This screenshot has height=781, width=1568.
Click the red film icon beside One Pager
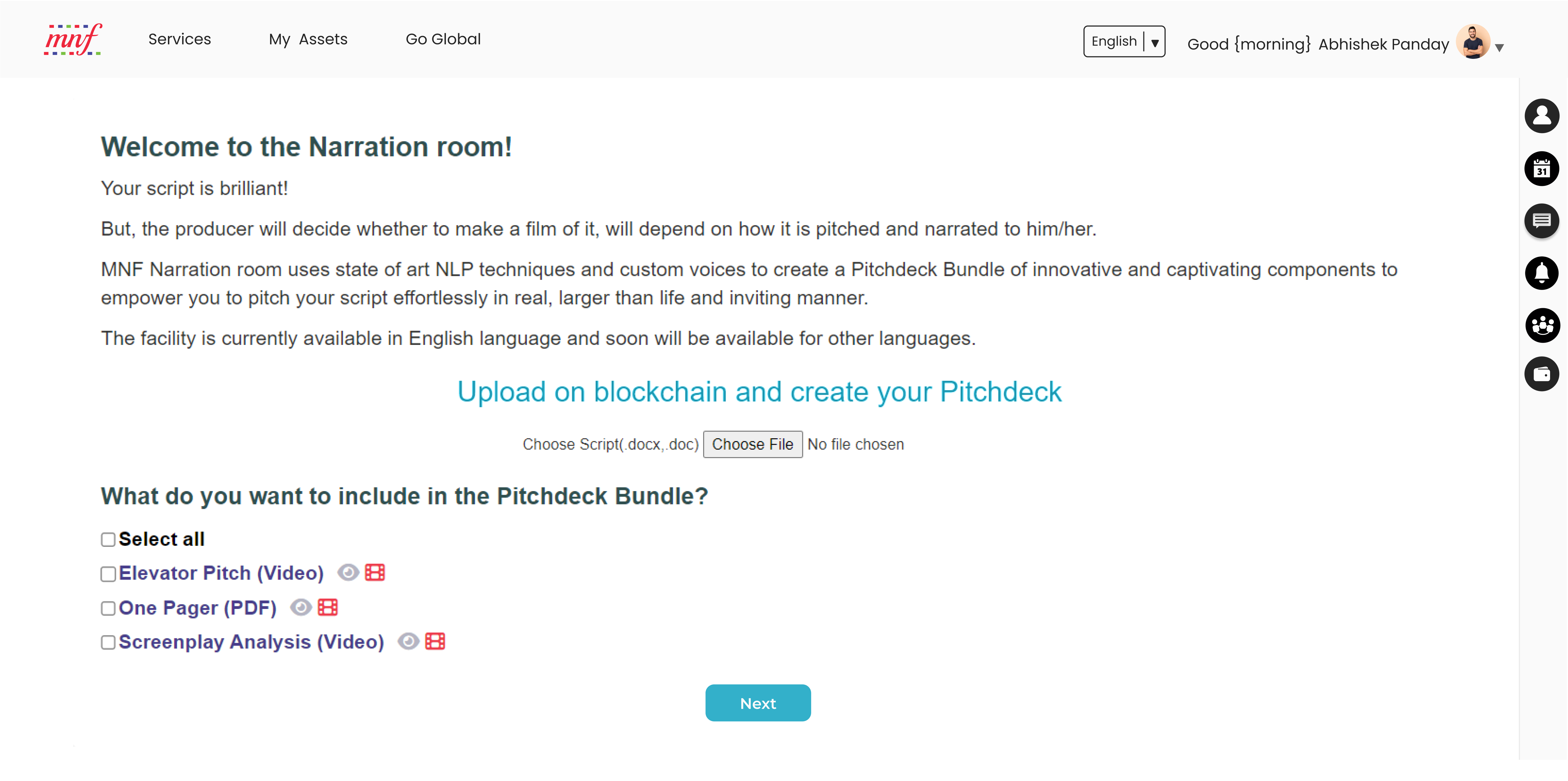327,608
